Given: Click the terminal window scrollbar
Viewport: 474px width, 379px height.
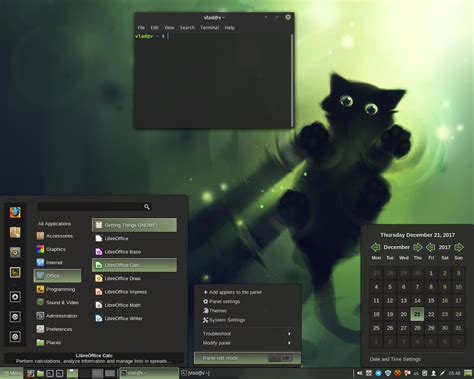Looking at the screenshot, I should (292, 79).
